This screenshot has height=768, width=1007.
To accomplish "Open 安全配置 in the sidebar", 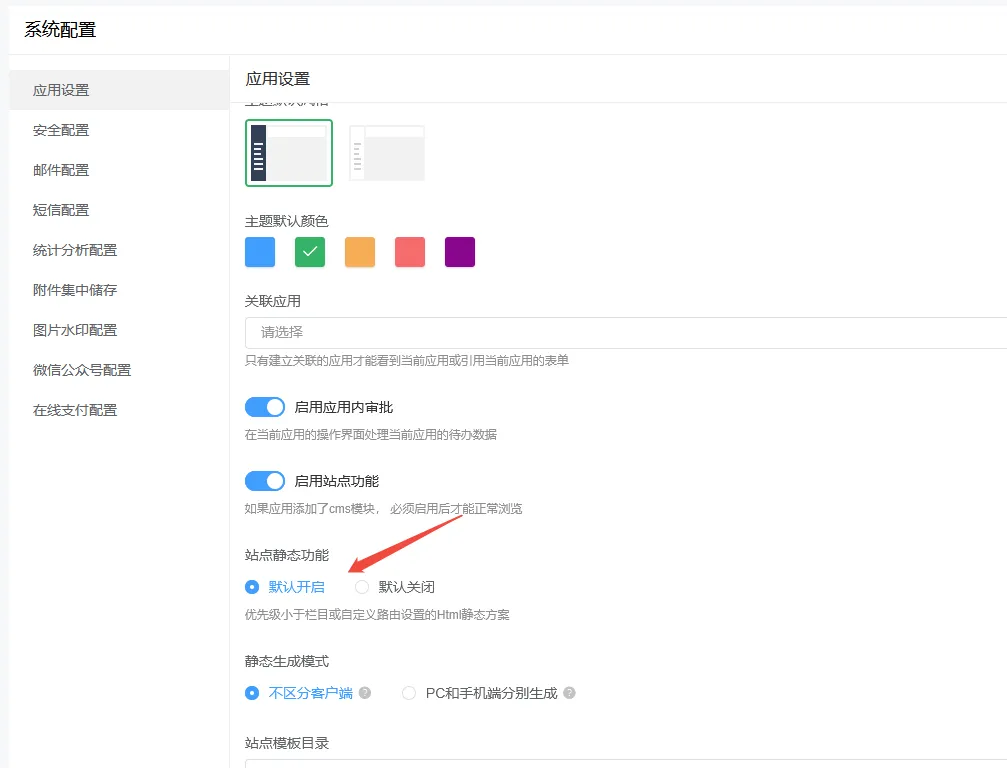I will pyautogui.click(x=119, y=130).
